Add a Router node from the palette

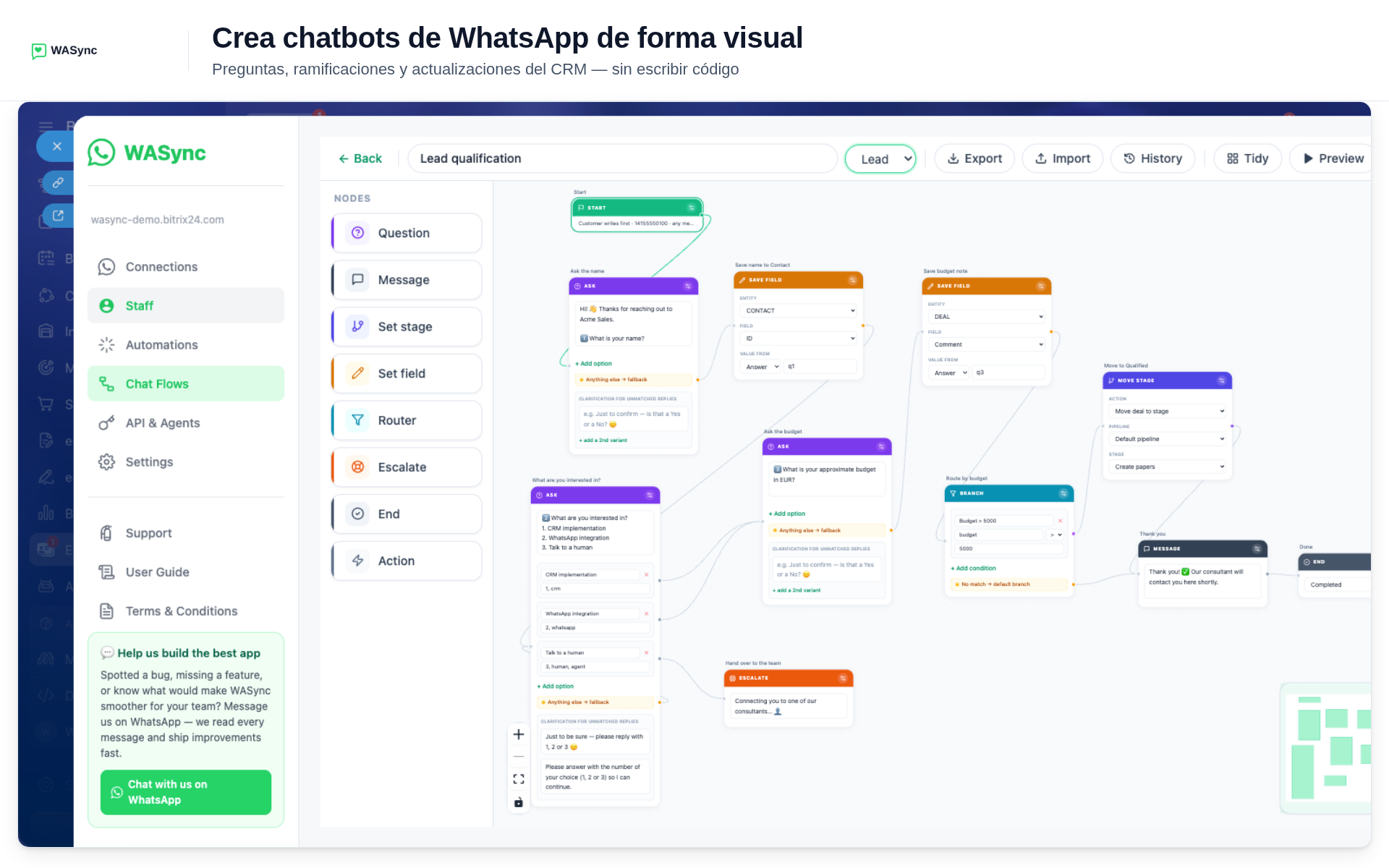[407, 420]
